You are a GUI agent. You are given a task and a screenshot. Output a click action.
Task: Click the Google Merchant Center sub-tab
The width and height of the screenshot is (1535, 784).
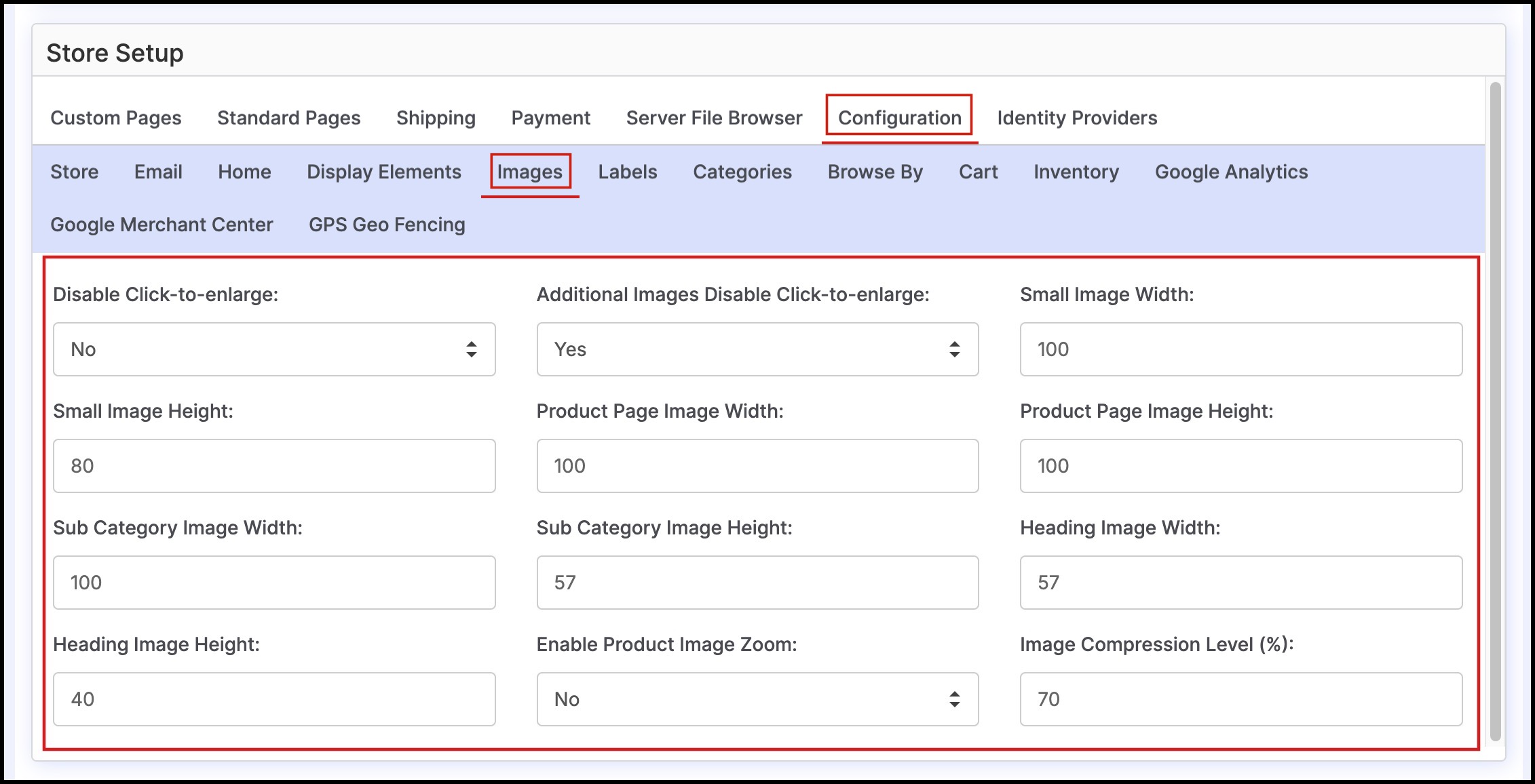pos(162,224)
